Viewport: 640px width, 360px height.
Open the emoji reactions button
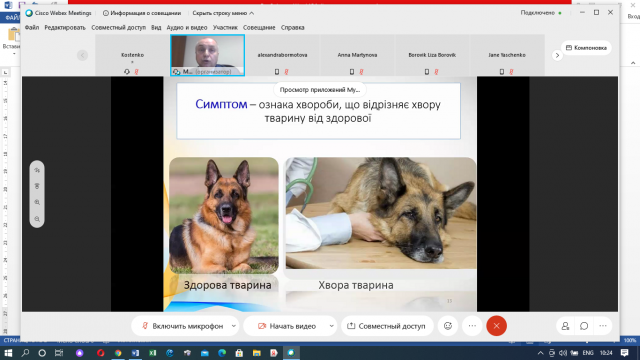click(448, 326)
